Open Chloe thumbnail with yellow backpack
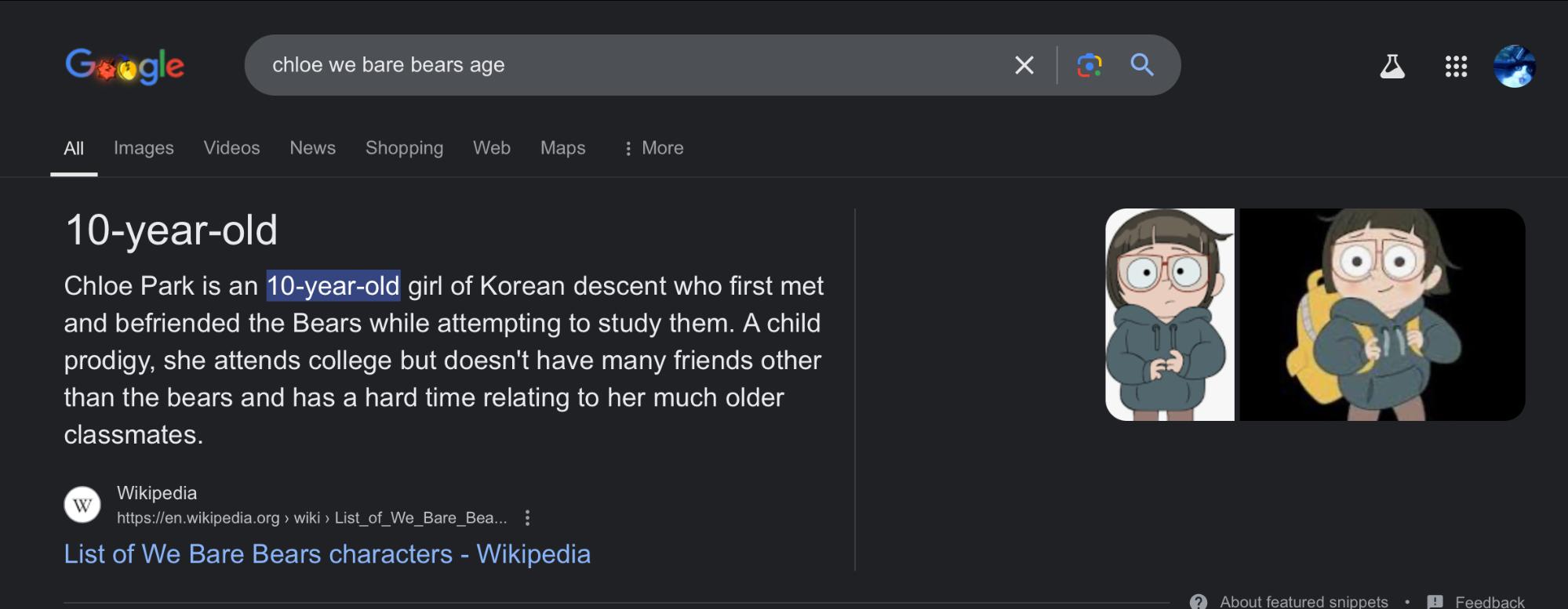The width and height of the screenshot is (1568, 609). [x=1382, y=314]
